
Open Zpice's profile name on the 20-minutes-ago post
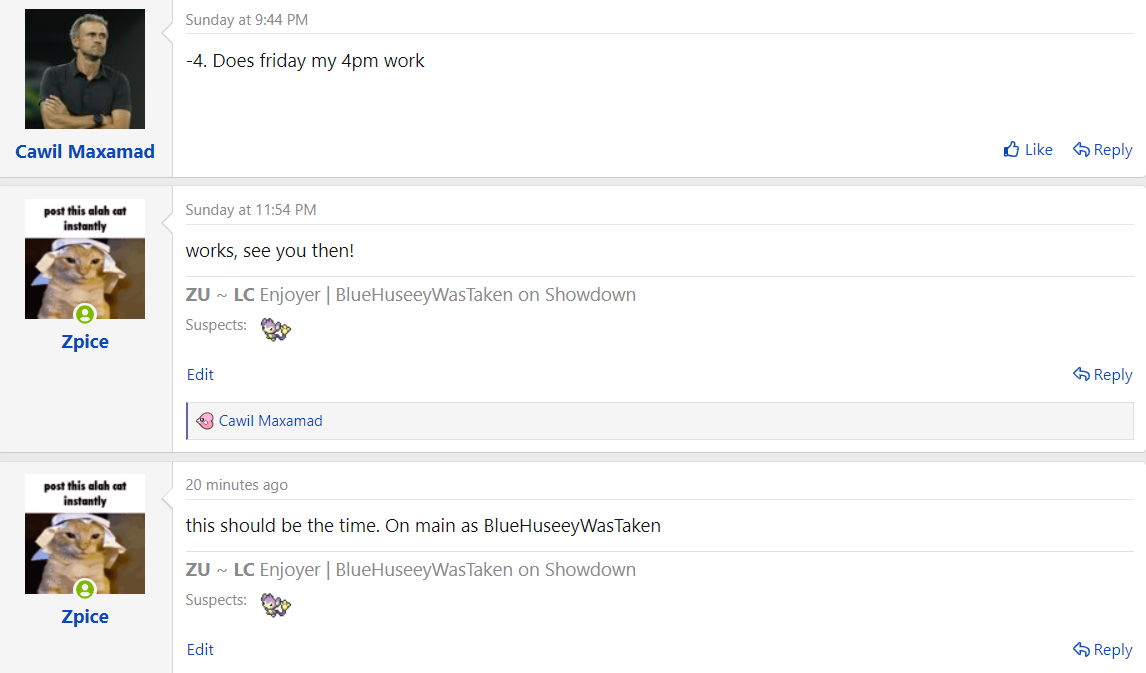pos(85,617)
